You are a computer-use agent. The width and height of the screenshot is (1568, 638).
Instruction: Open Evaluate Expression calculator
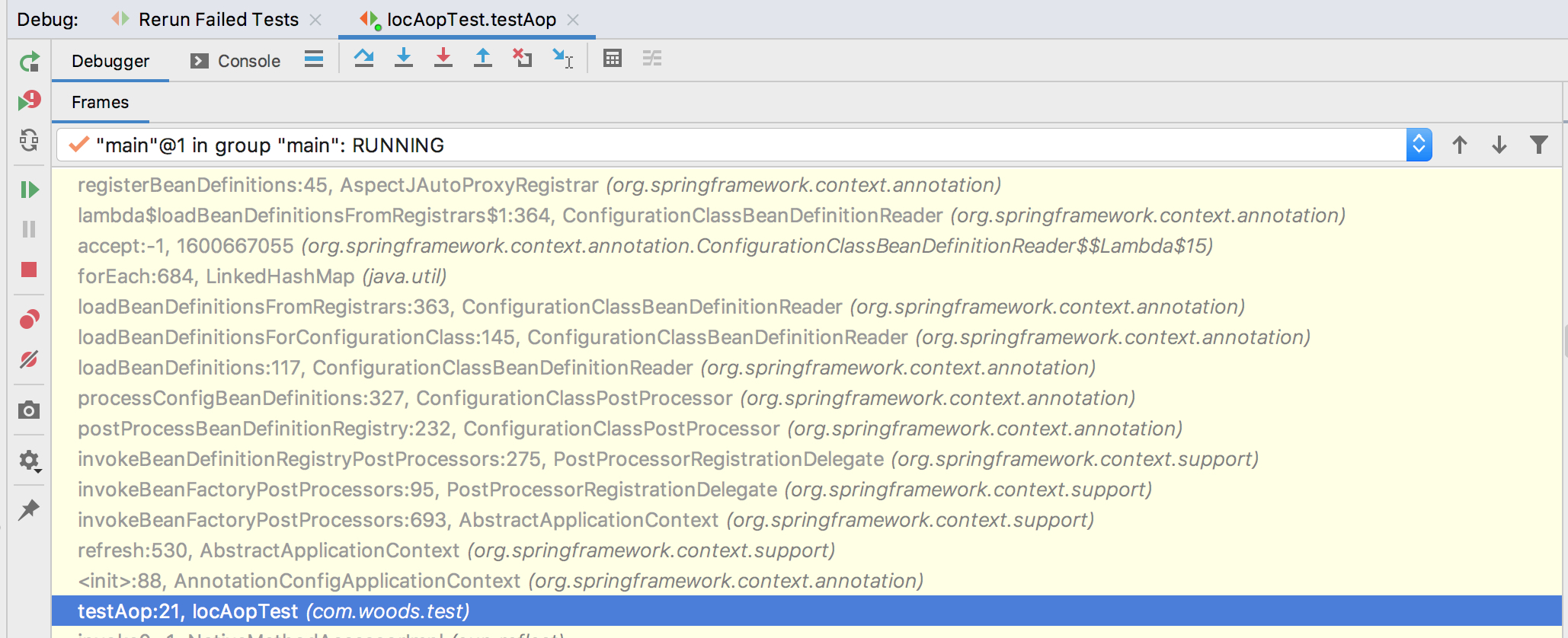pyautogui.click(x=613, y=59)
